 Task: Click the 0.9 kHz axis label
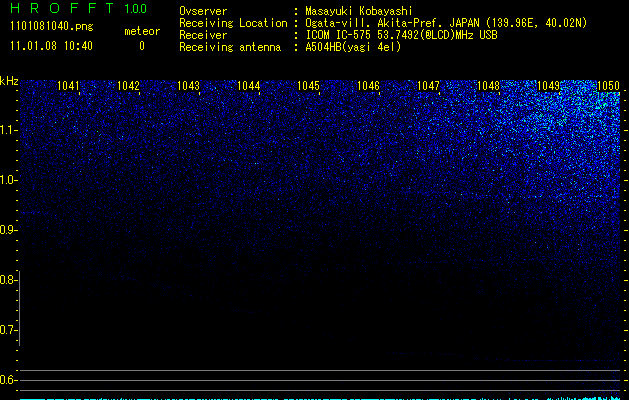tap(8, 230)
